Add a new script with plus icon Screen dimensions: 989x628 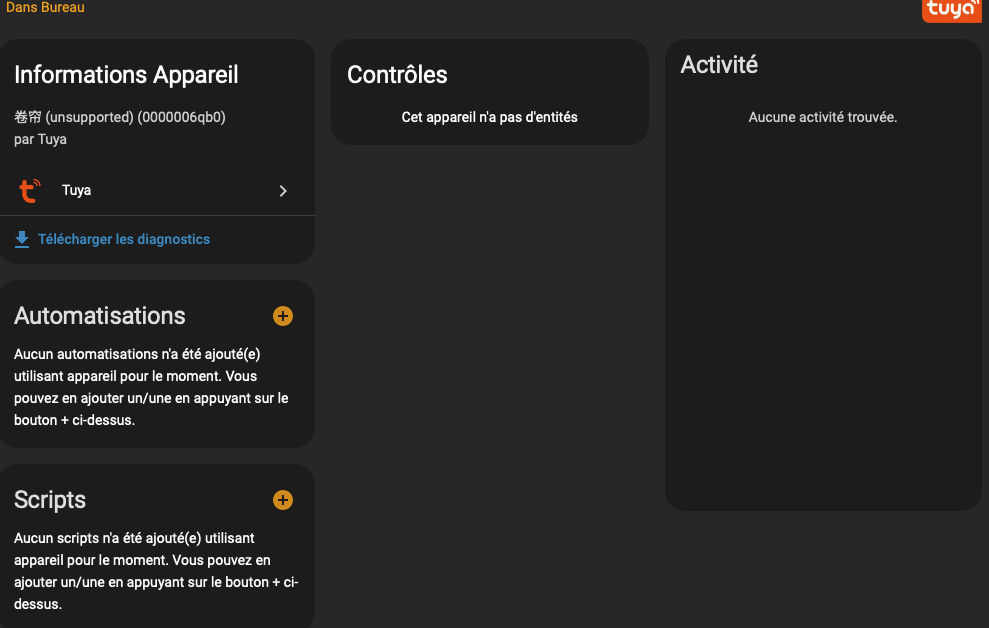tap(283, 500)
